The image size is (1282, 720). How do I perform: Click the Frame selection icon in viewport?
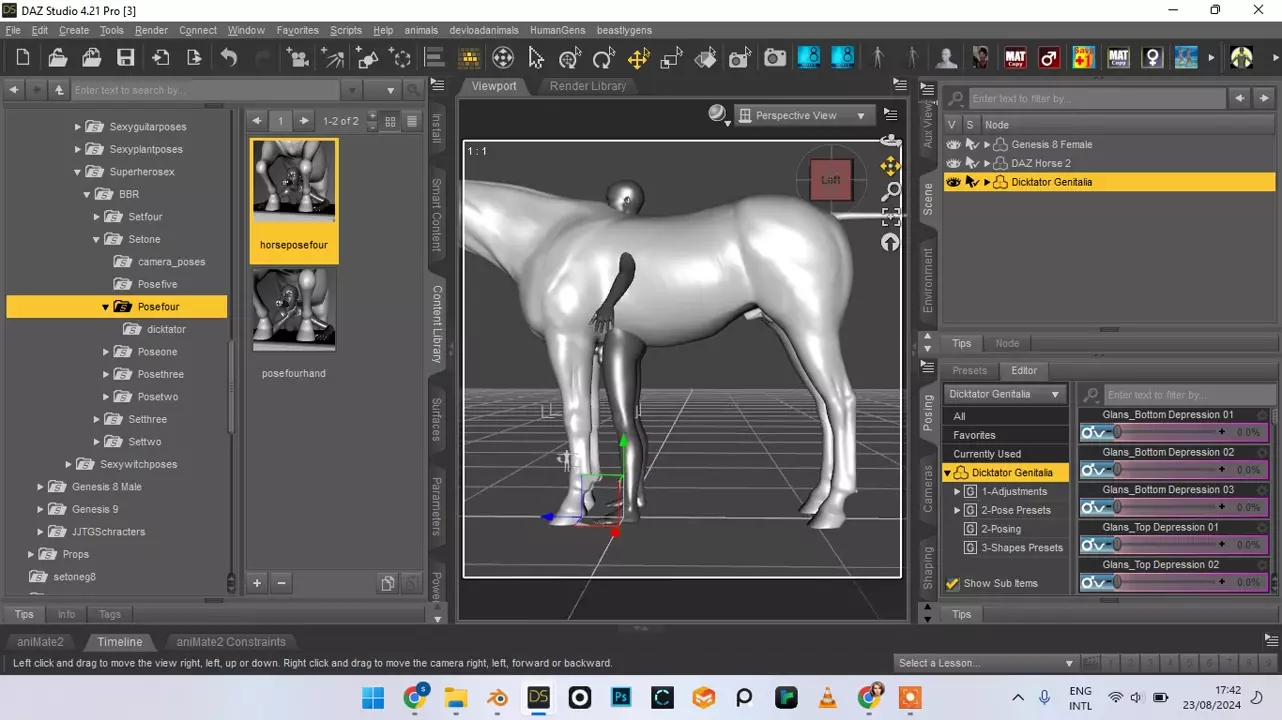[x=890, y=217]
